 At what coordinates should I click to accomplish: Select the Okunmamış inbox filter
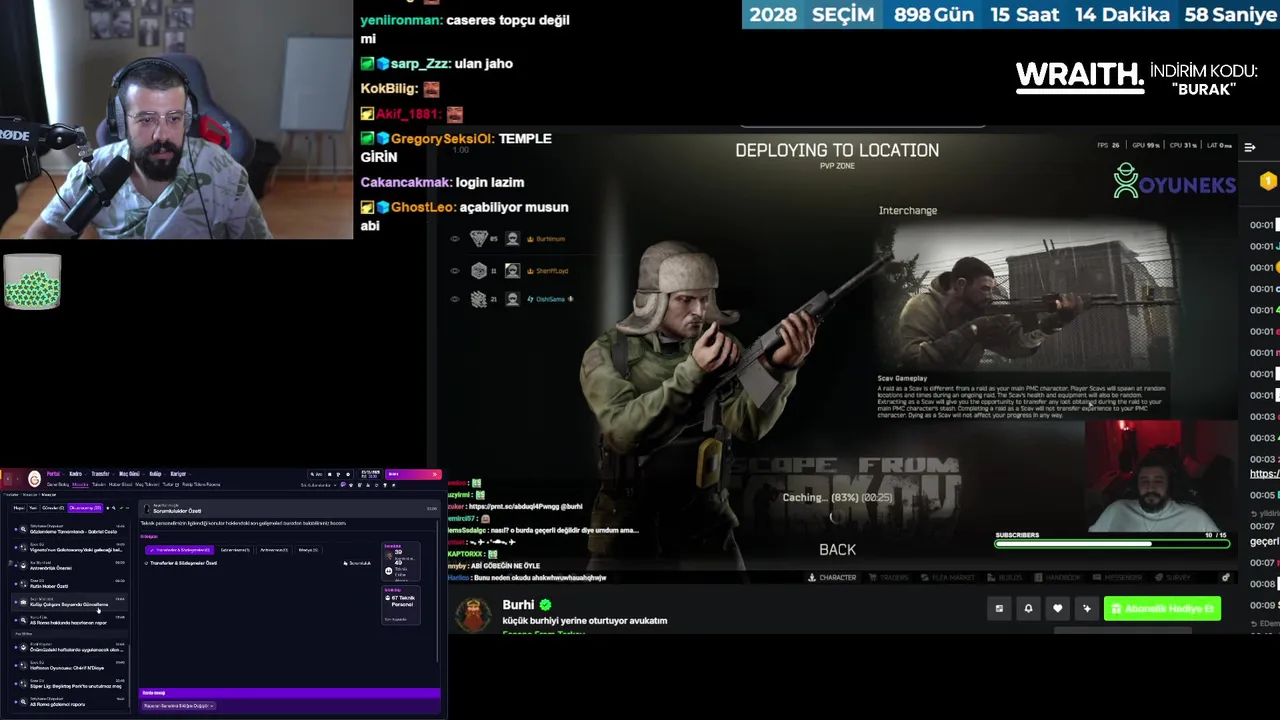pos(85,508)
